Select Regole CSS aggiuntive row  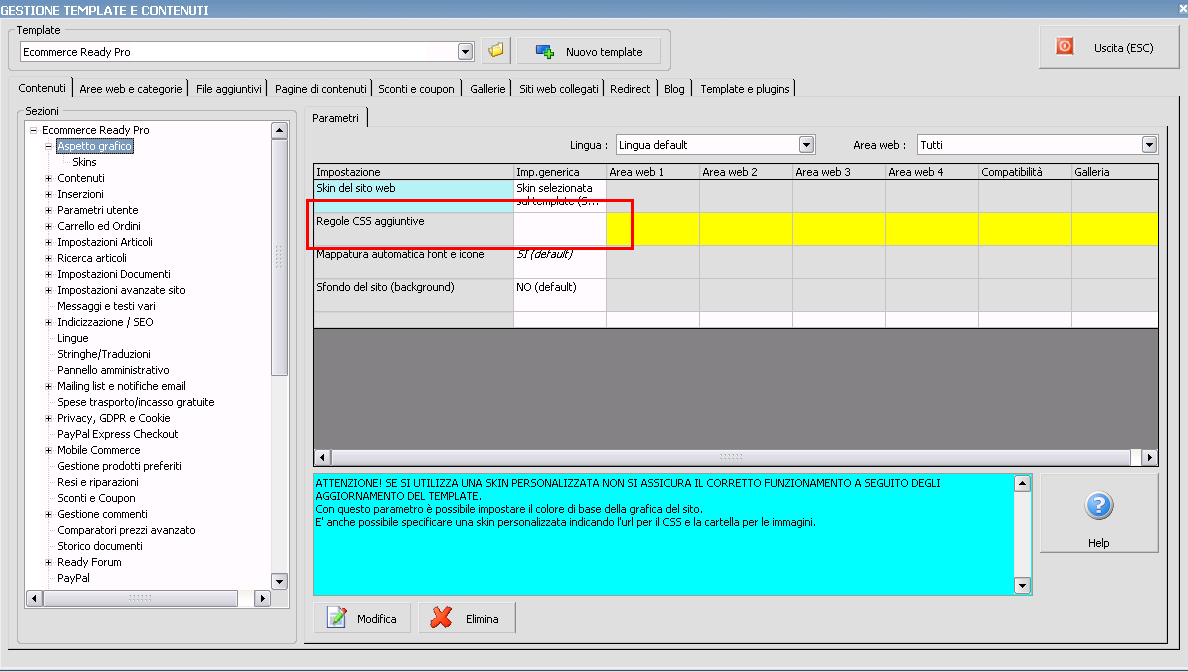point(414,229)
